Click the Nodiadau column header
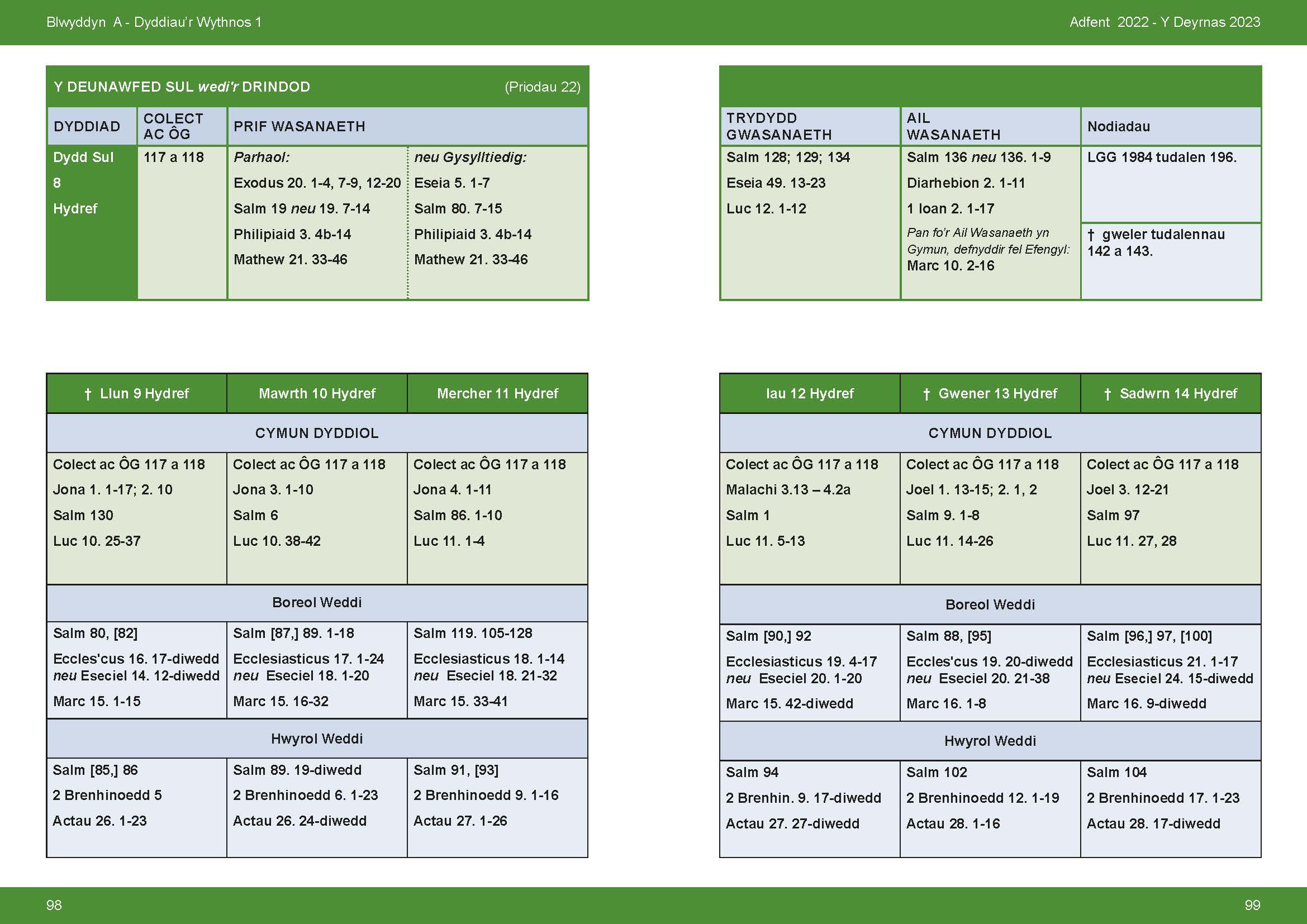 [x=1118, y=126]
